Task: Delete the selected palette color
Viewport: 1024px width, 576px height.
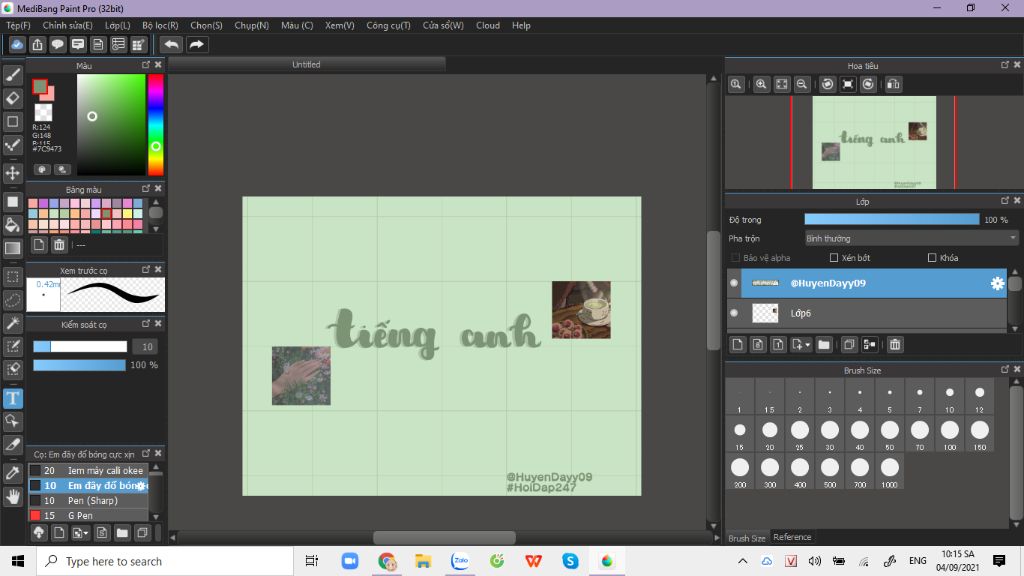Action: (x=59, y=245)
